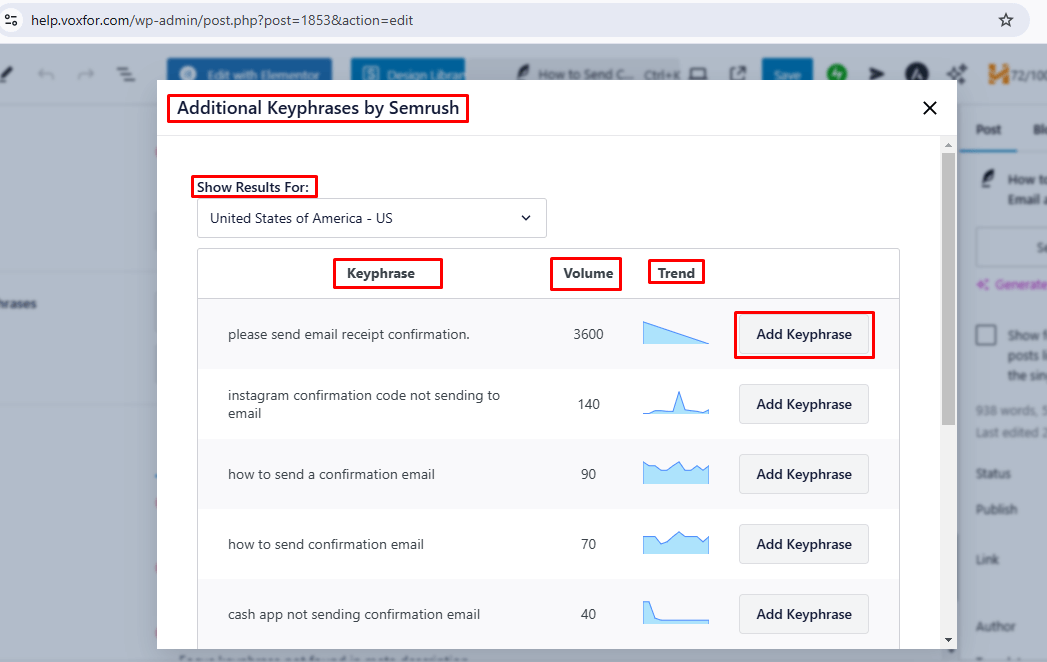Viewport: 1047px width, 662px height.
Task: Click the 'Additional Keyphrases by Semrush' title
Action: click(318, 108)
